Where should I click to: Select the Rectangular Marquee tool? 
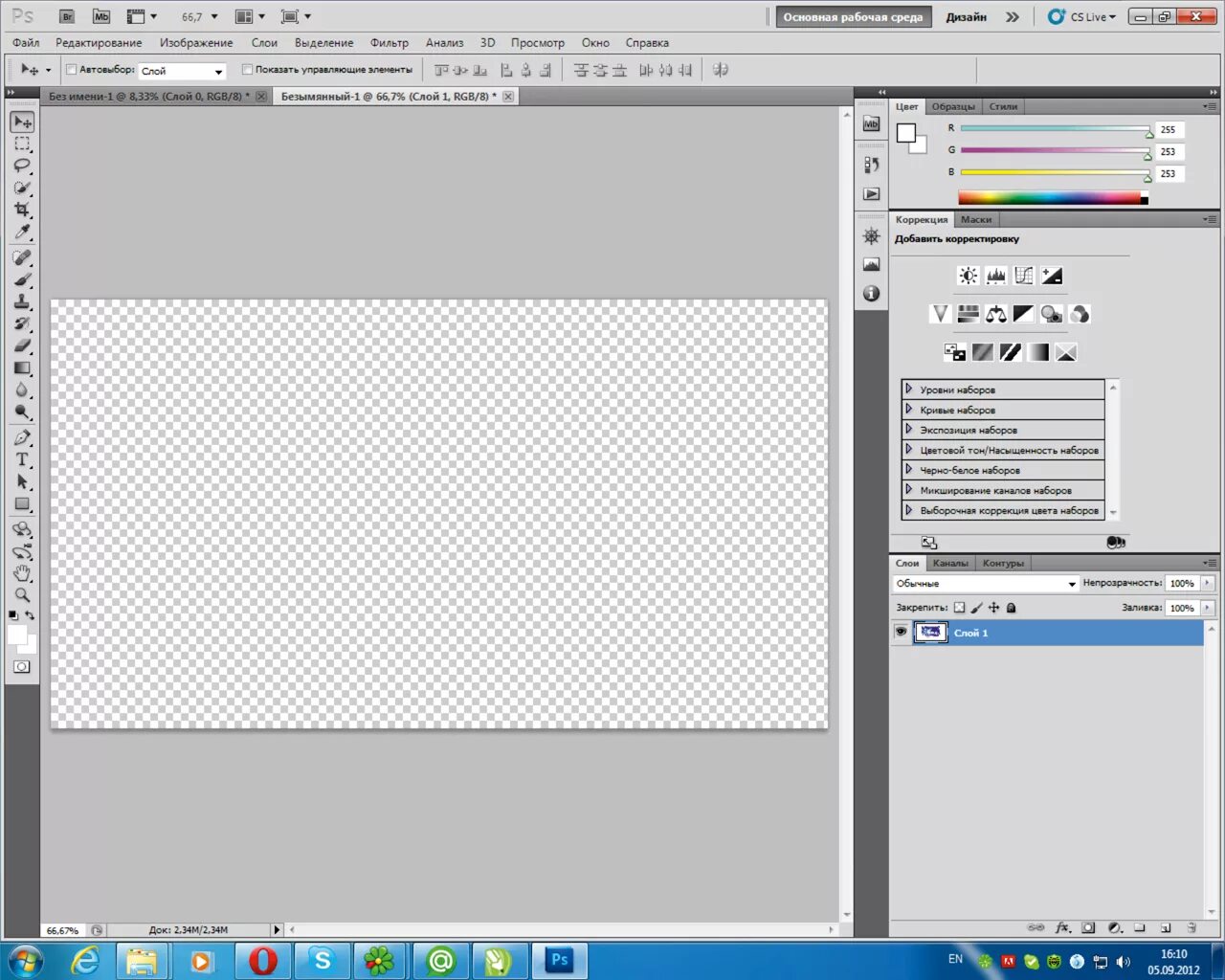pyautogui.click(x=23, y=145)
